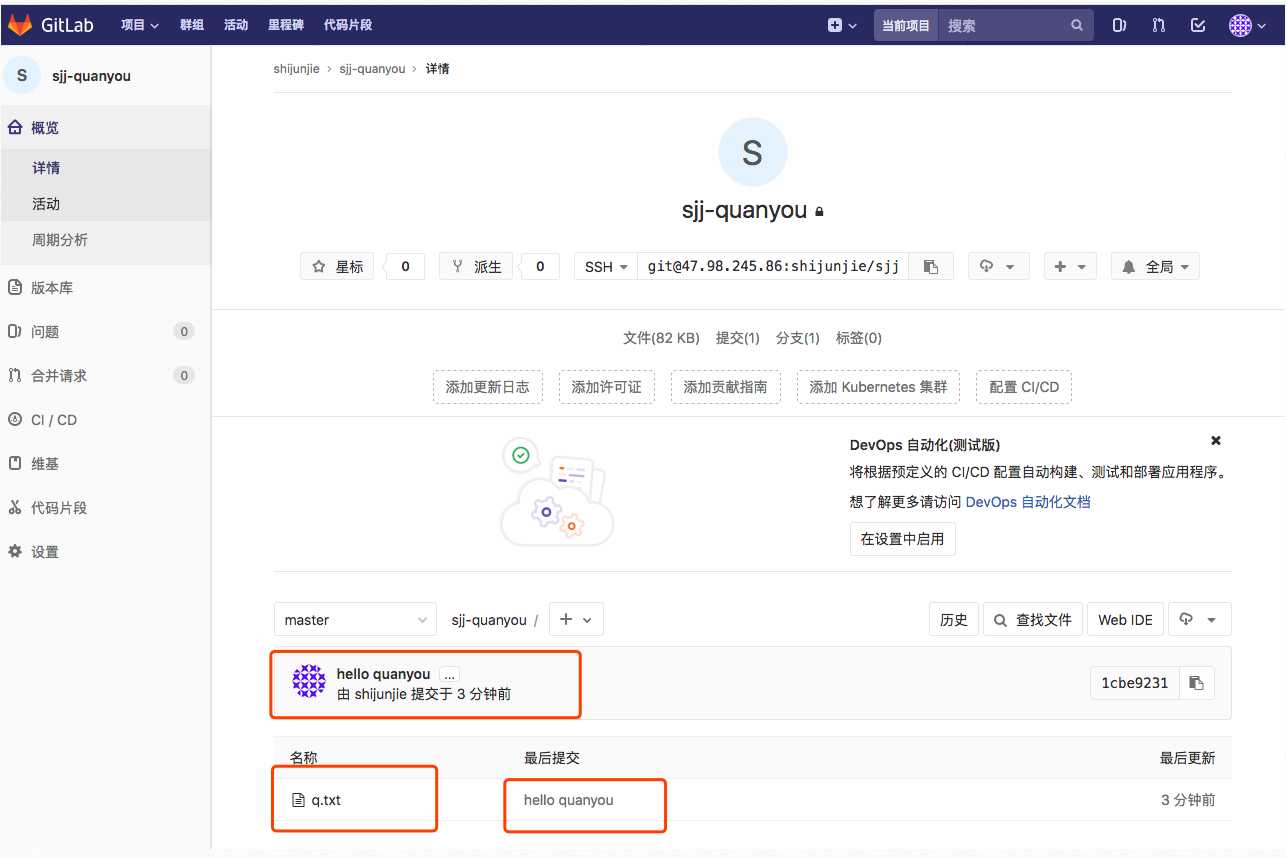Fork the project with 派生 button
1286x858 pixels.
[476, 266]
